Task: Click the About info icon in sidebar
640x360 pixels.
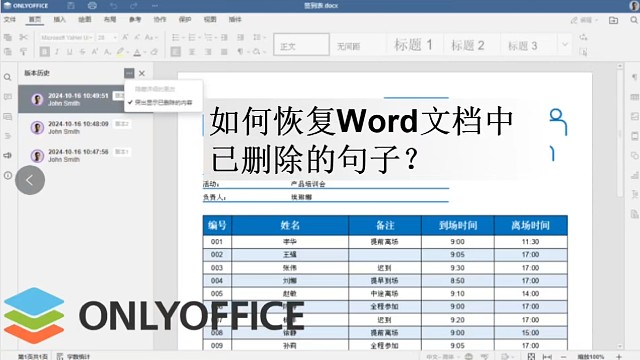Action: click(x=8, y=176)
